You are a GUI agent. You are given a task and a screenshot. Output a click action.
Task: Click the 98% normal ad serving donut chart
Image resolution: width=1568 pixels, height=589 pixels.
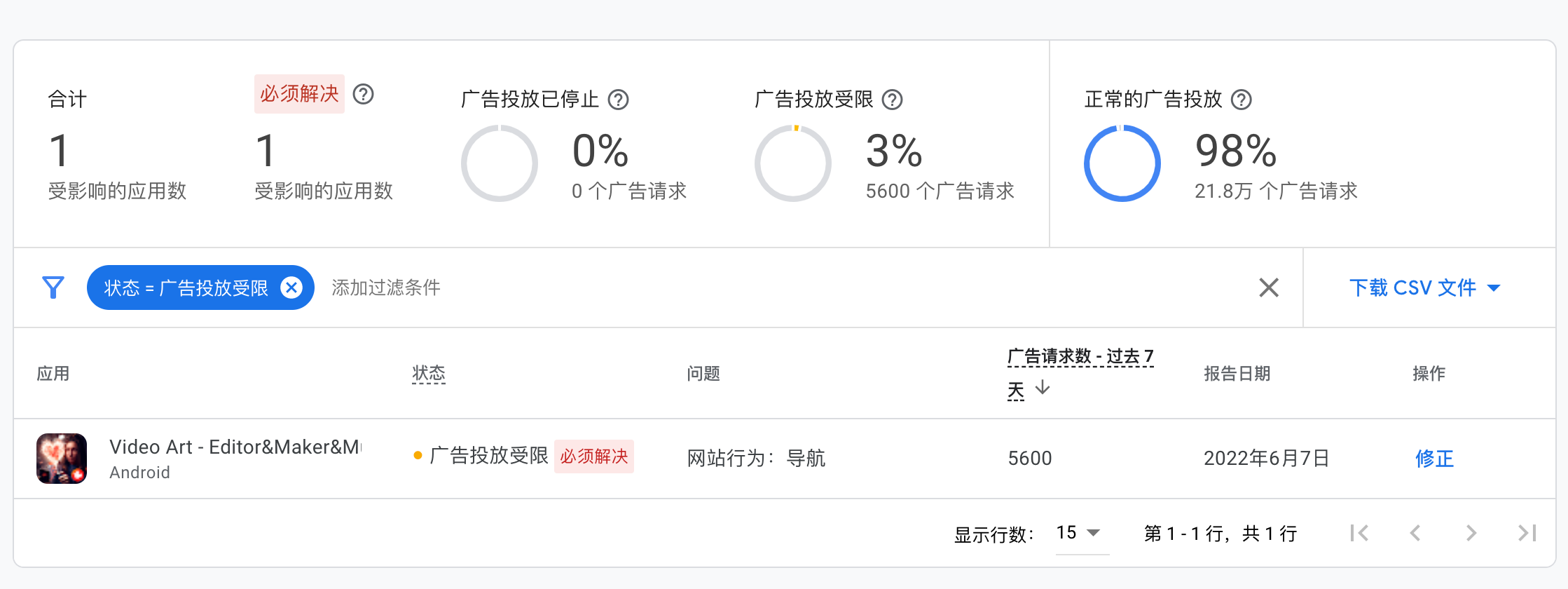[1122, 163]
